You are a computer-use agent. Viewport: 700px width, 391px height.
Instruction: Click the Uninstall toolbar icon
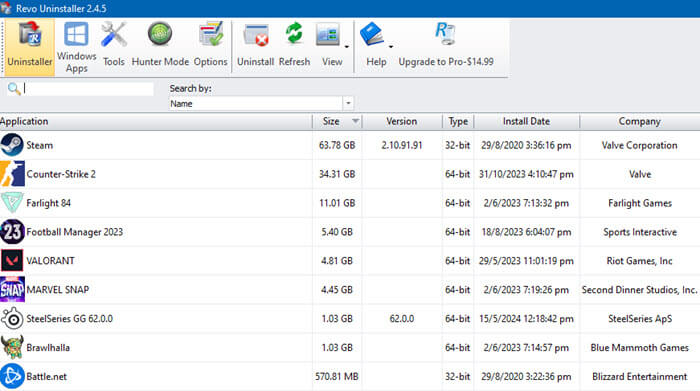coord(256,35)
